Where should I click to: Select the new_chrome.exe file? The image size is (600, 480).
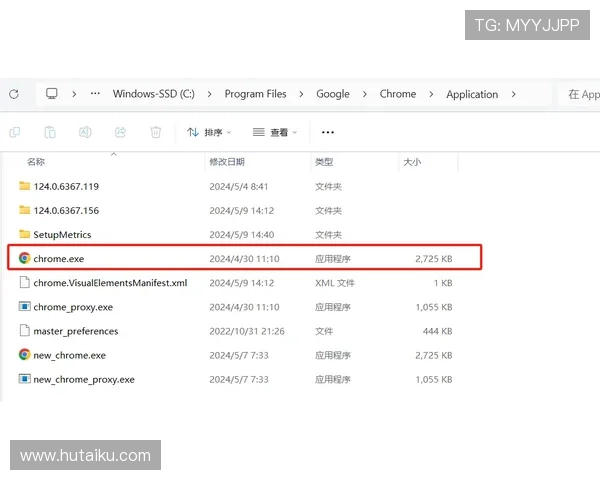coord(70,355)
